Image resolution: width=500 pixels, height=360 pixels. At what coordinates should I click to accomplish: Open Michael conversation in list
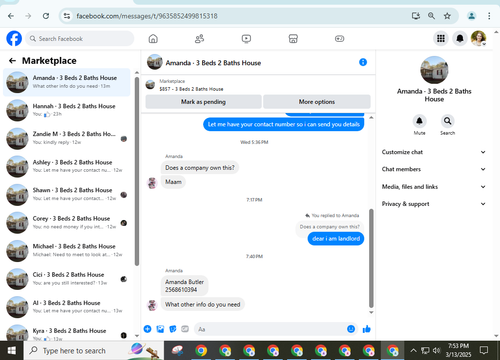(67, 251)
